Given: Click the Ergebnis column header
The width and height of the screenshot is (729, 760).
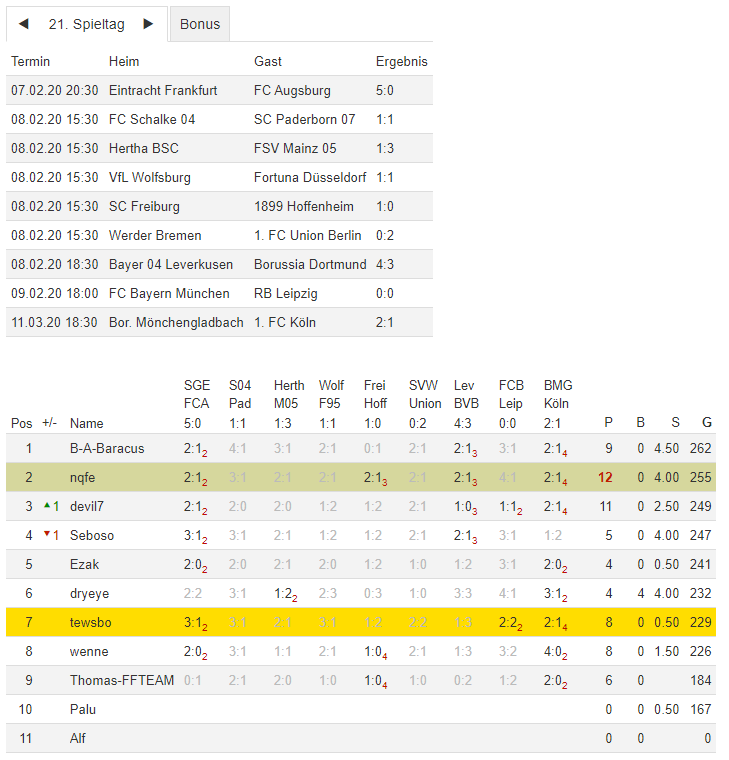Looking at the screenshot, I should 401,61.
